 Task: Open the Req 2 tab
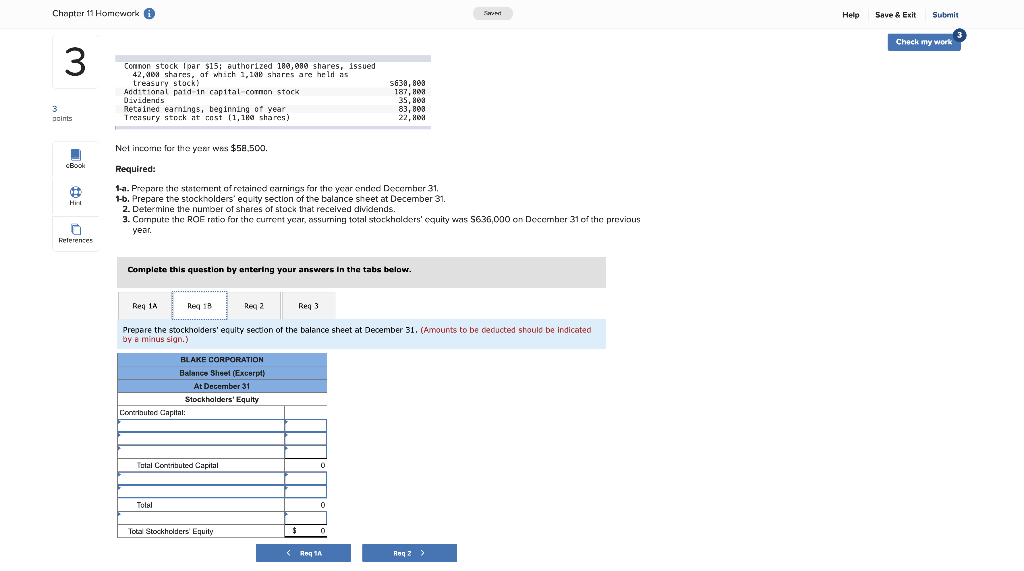pos(254,306)
